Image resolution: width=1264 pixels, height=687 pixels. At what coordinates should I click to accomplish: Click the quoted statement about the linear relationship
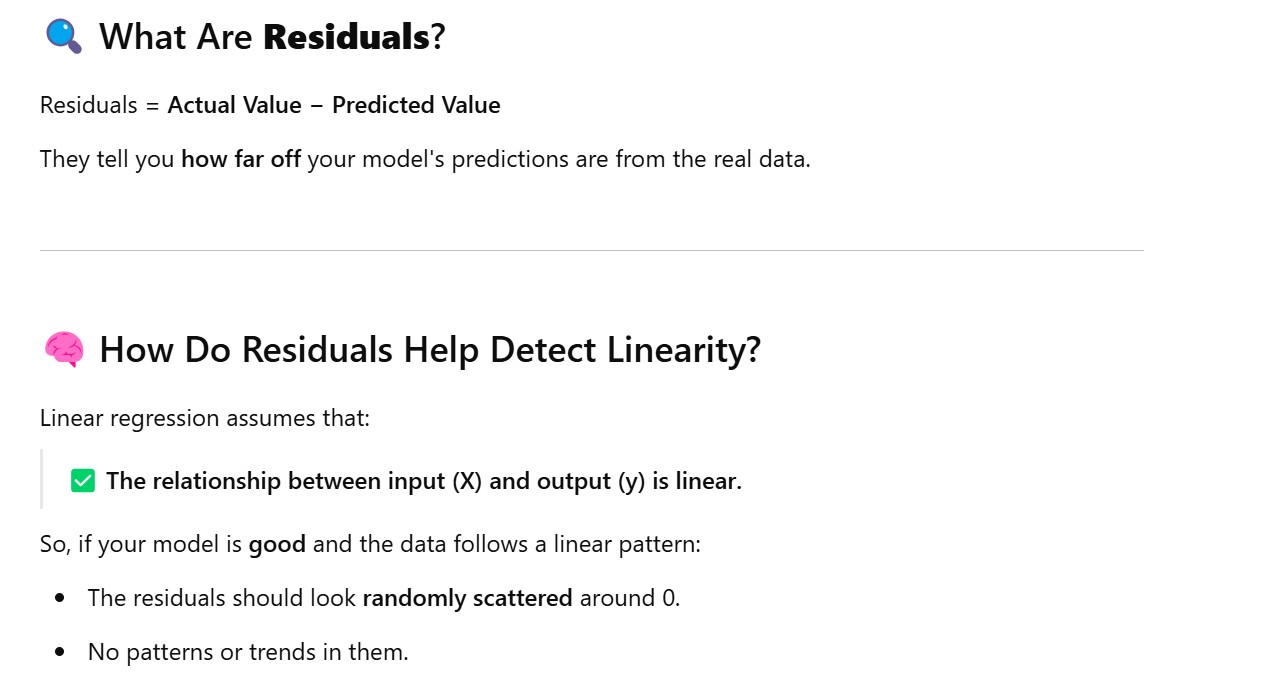click(424, 481)
